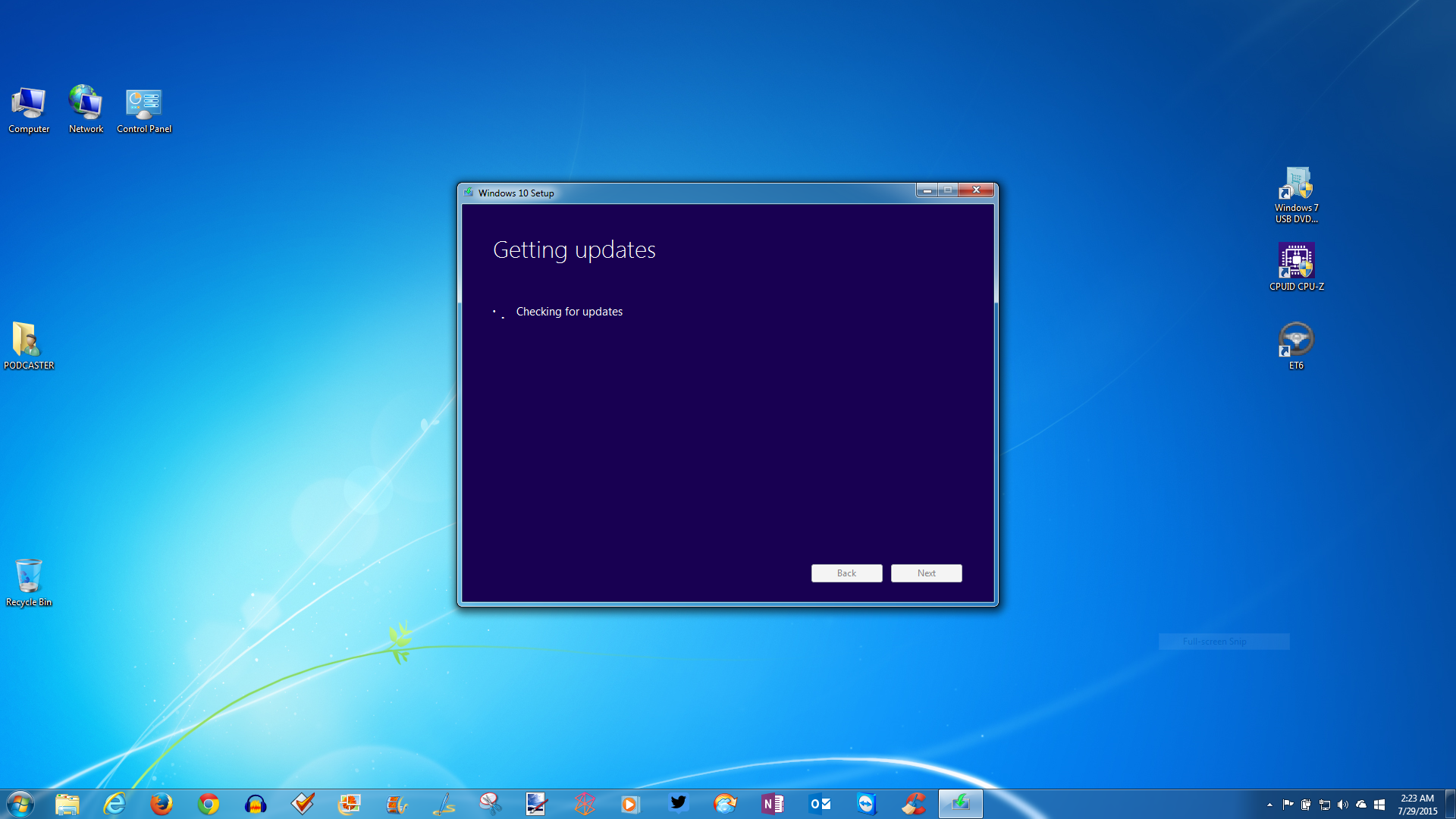The image size is (1456, 819).
Task: Click the Next button in Windows 10 Setup
Action: [x=926, y=573]
